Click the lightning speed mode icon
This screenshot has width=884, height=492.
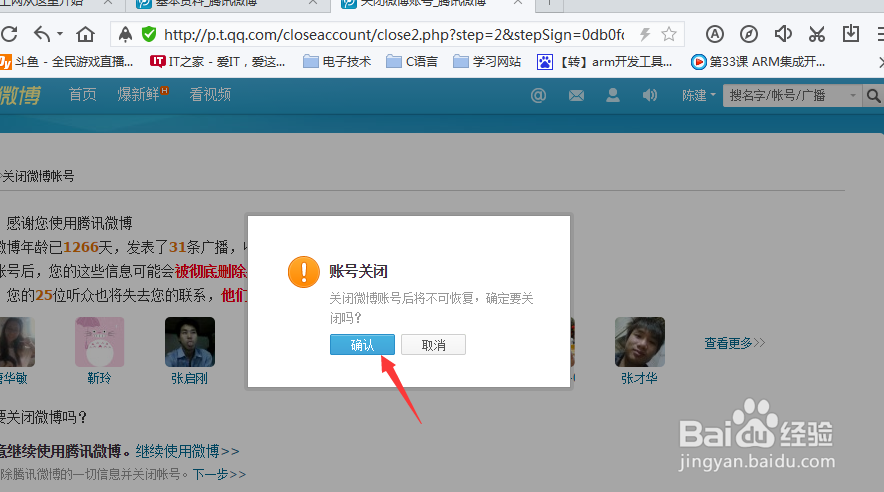(x=645, y=34)
